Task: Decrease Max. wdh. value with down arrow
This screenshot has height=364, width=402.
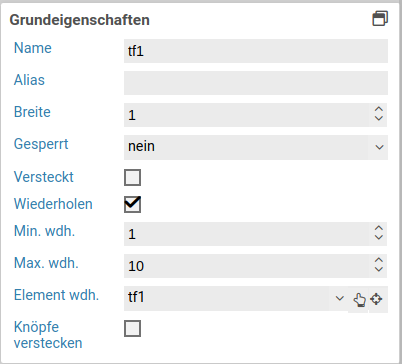Action: [x=378, y=269]
